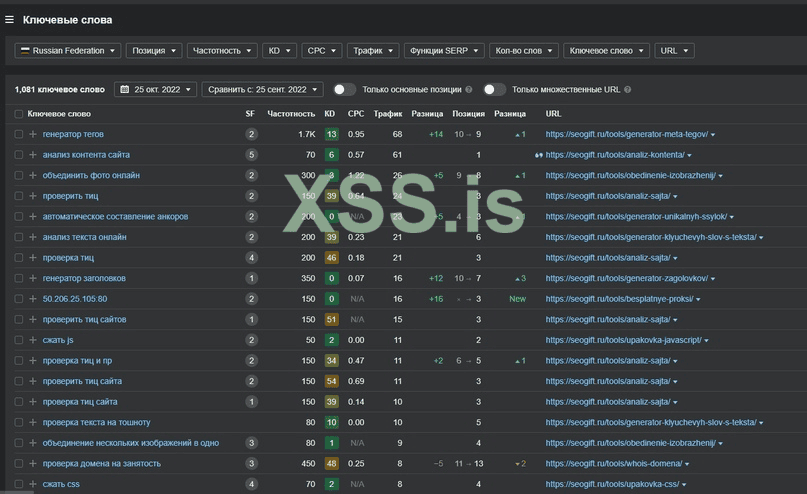Click KD badge 51 for проверить тиц сайтов
807x494 pixels.
(331, 320)
